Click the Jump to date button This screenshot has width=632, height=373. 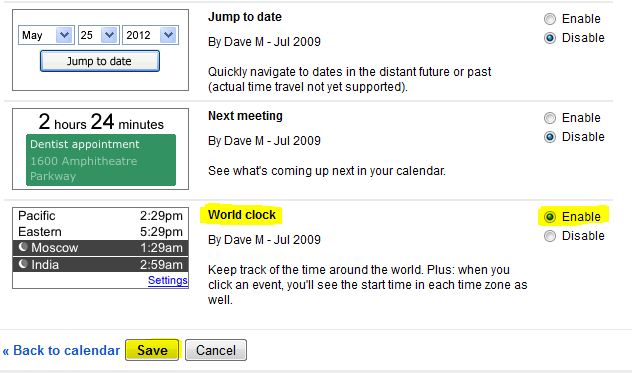click(x=100, y=61)
